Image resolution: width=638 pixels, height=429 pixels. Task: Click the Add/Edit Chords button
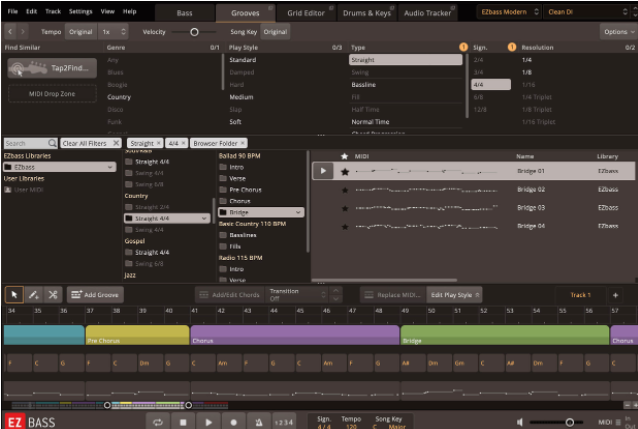coord(230,295)
